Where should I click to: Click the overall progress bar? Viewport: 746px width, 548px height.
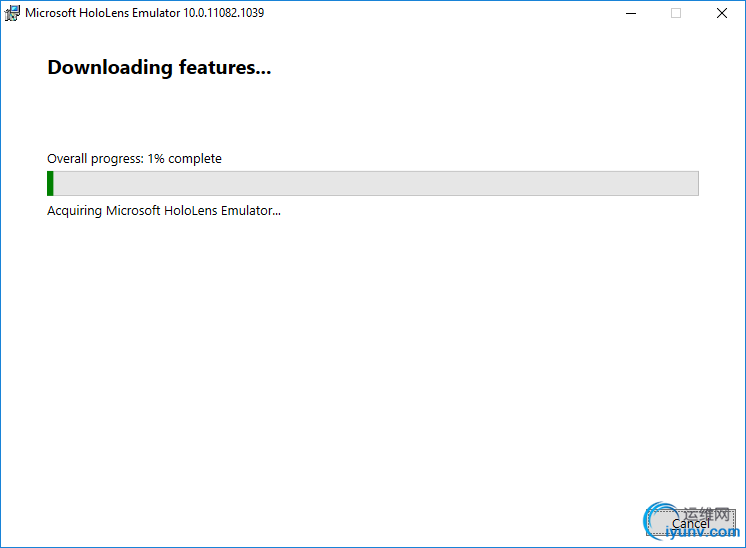pyautogui.click(x=373, y=183)
